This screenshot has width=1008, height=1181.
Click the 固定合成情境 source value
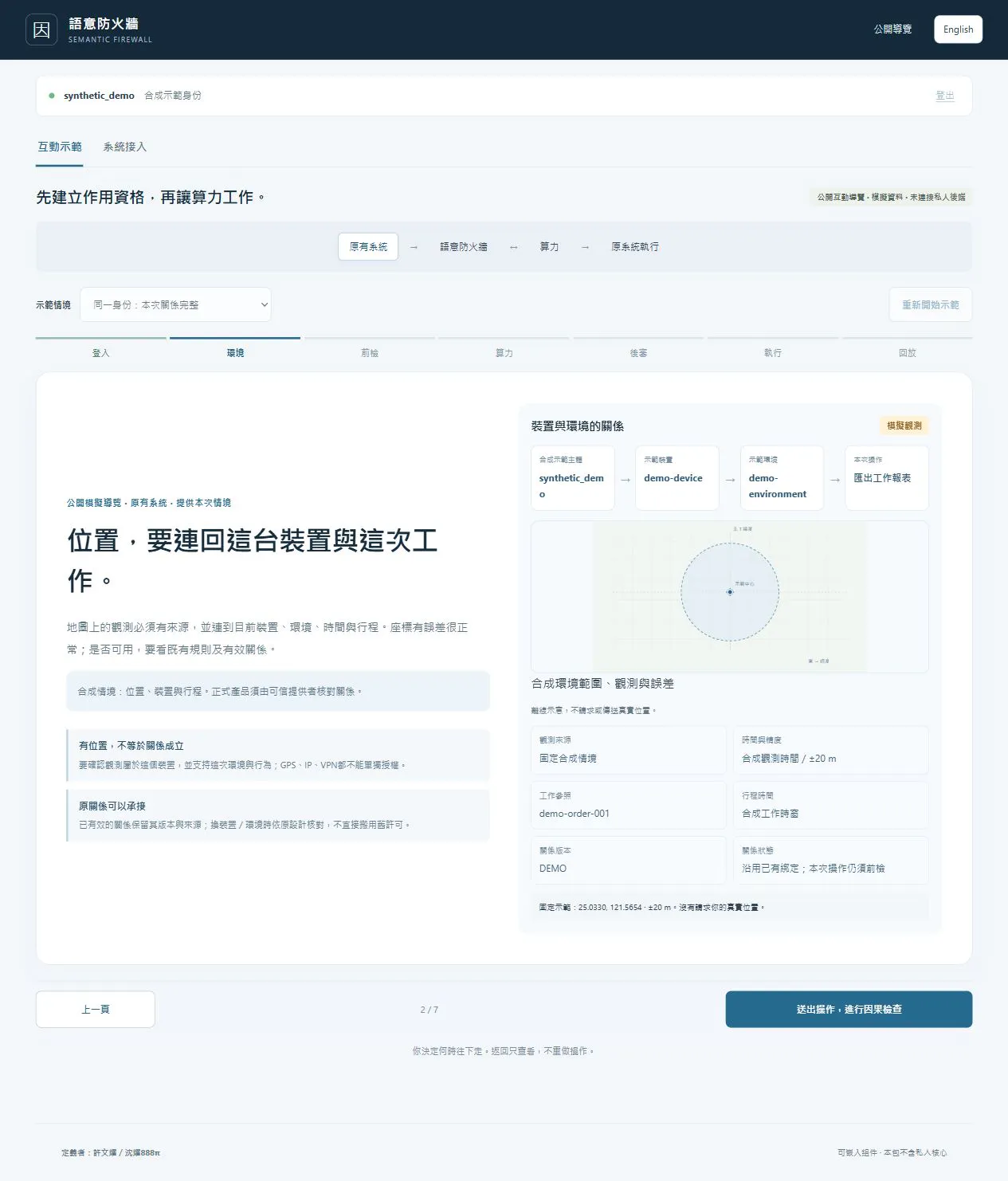coord(568,759)
